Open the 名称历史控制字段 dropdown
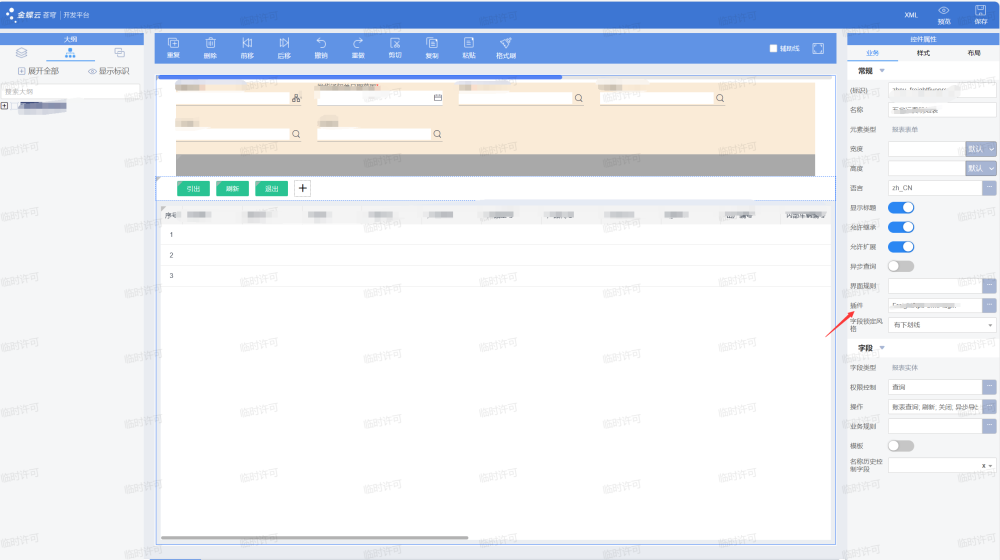The image size is (1000, 560). pyautogui.click(x=942, y=466)
